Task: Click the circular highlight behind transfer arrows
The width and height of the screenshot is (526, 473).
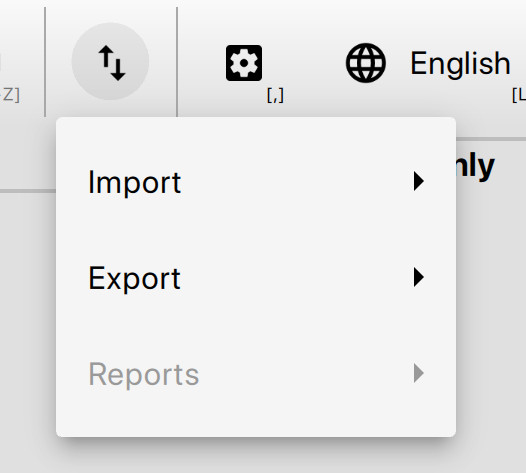Action: 110,61
